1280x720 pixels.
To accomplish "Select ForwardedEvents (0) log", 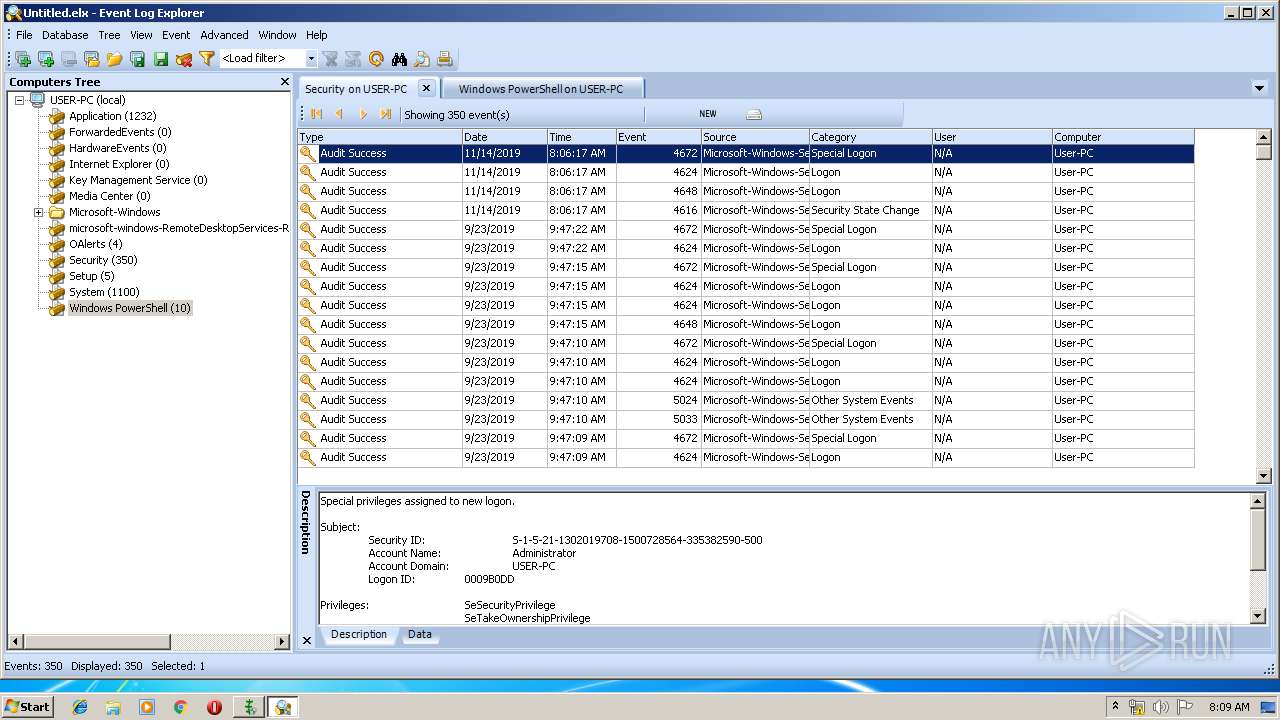I will point(120,132).
